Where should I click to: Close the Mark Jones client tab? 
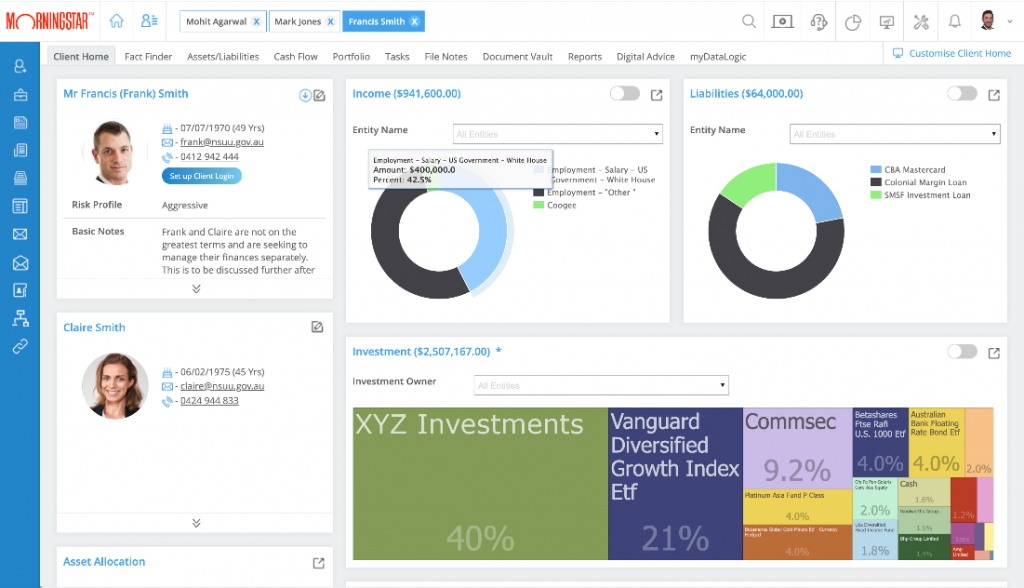coord(330,22)
